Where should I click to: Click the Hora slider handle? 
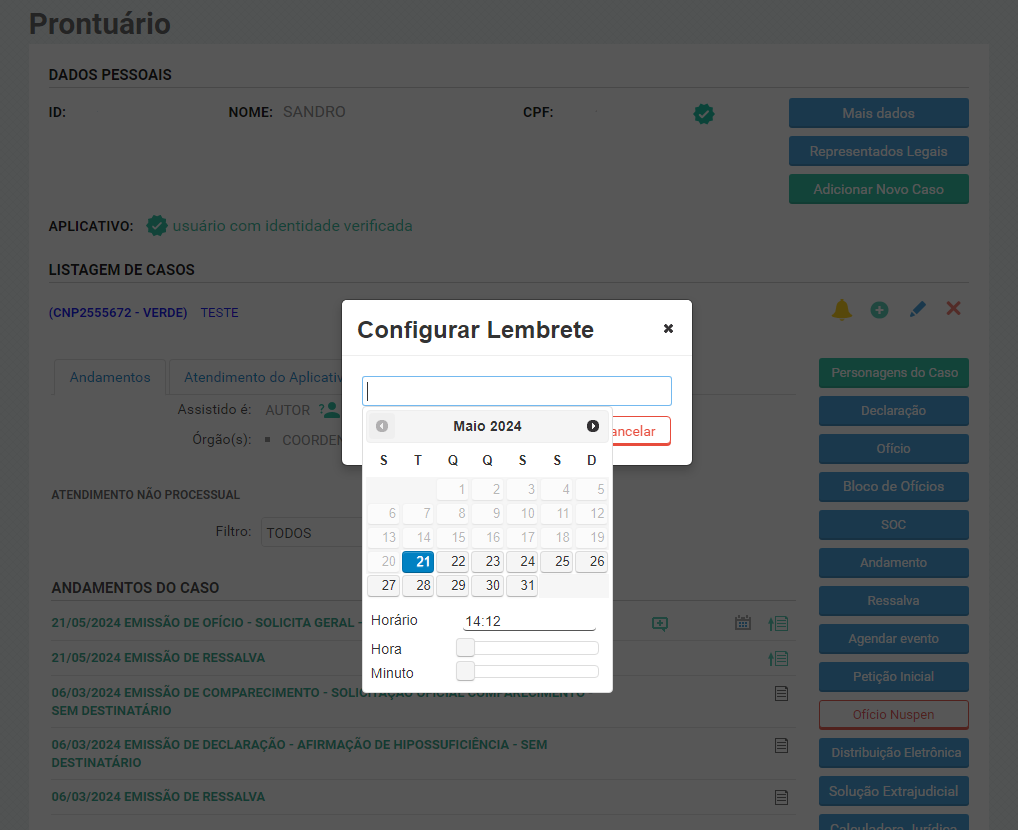(465, 648)
